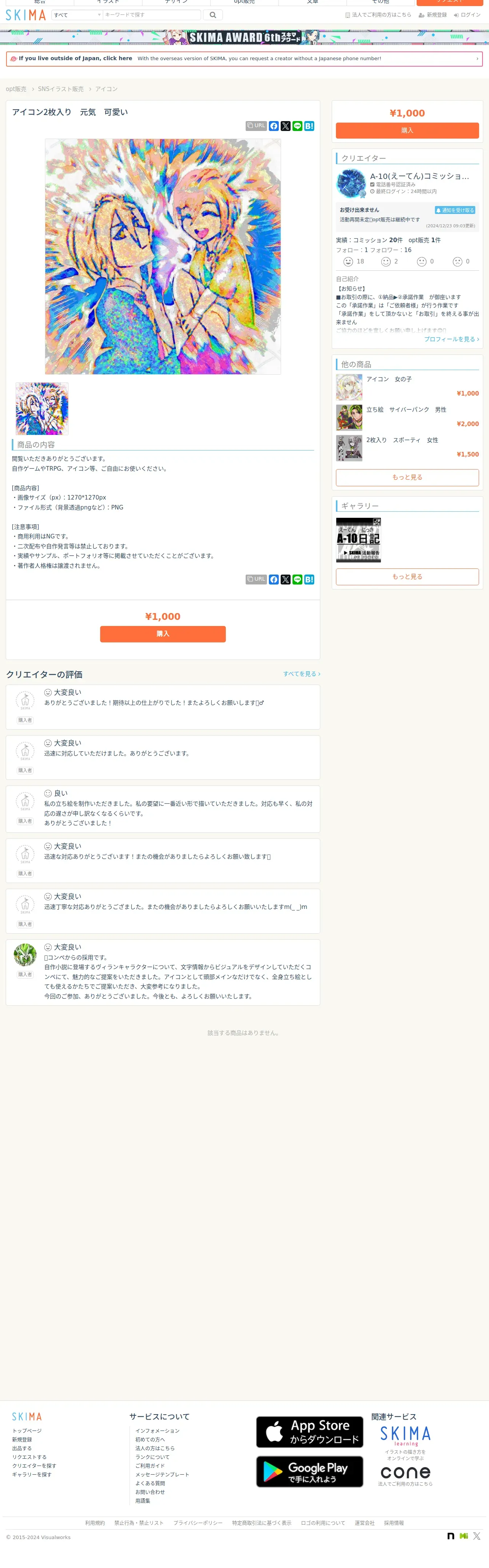Share on LINE using the top icon

coord(297,126)
